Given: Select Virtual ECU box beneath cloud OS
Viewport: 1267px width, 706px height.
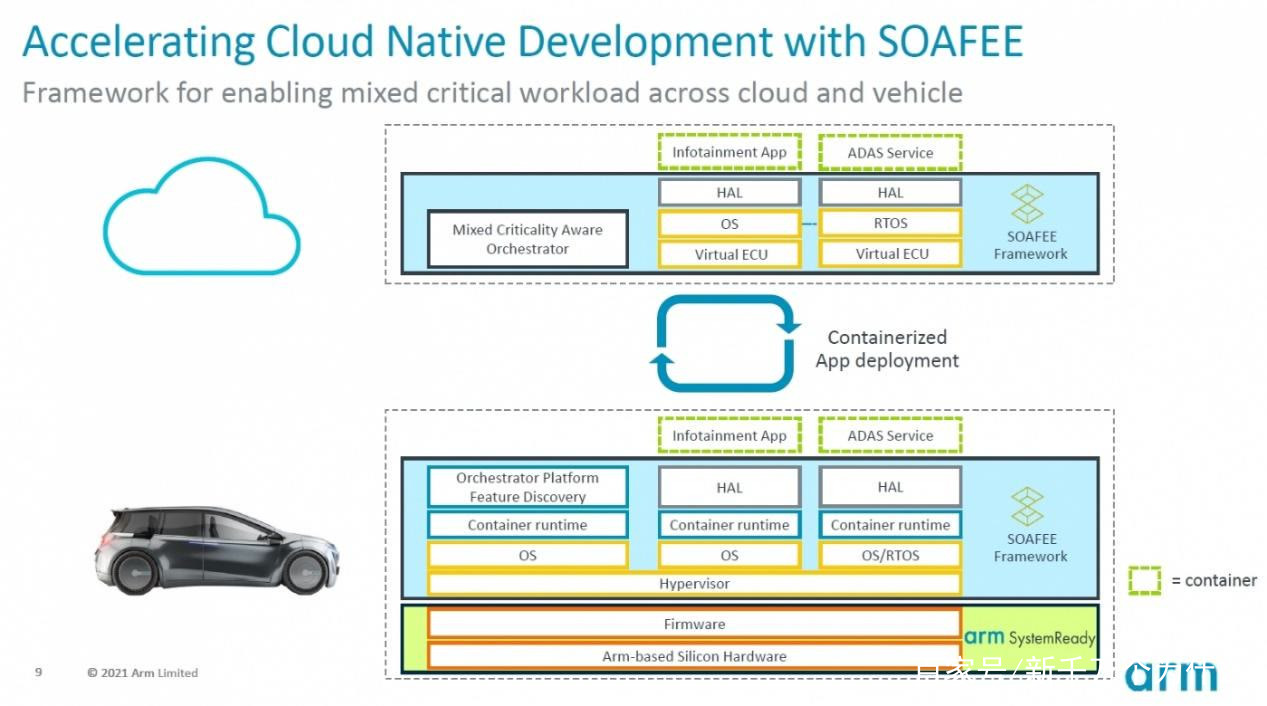Looking at the screenshot, I should [x=729, y=254].
